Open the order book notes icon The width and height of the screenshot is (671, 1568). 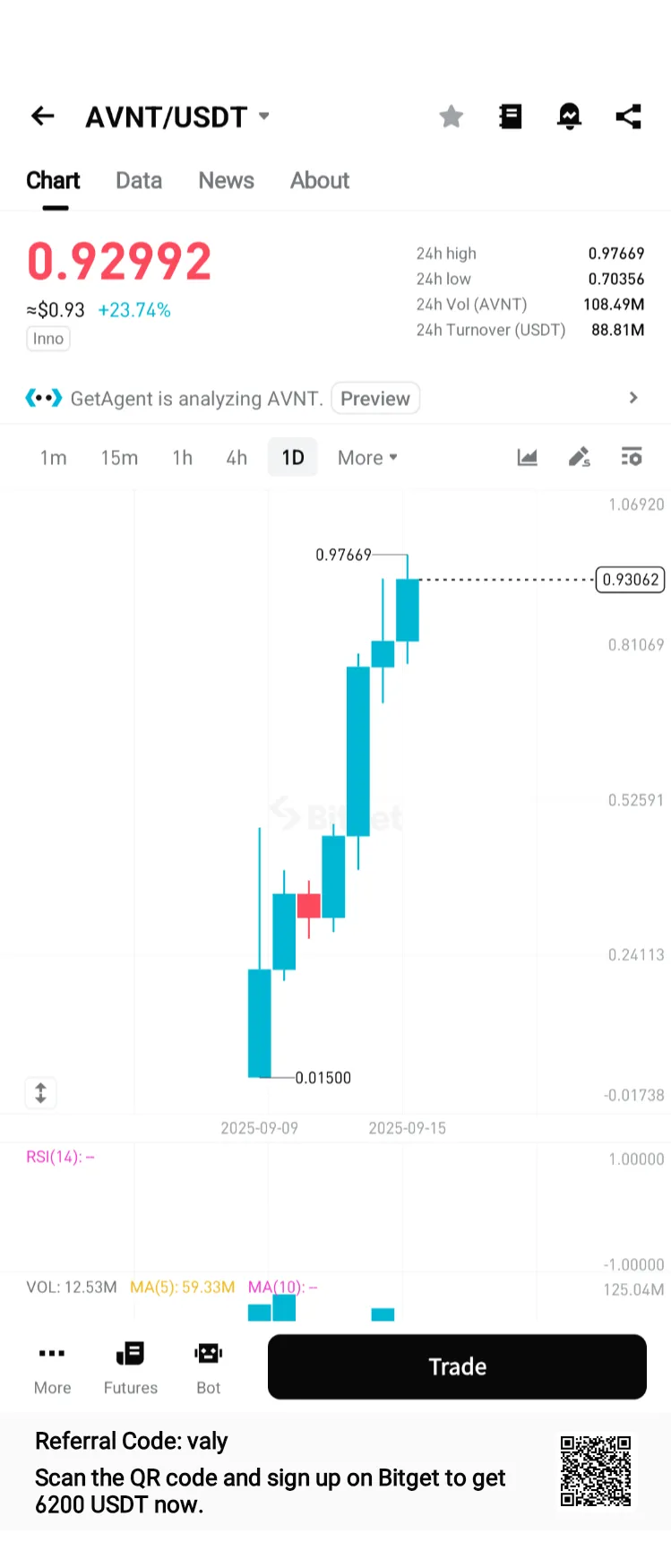click(x=511, y=116)
